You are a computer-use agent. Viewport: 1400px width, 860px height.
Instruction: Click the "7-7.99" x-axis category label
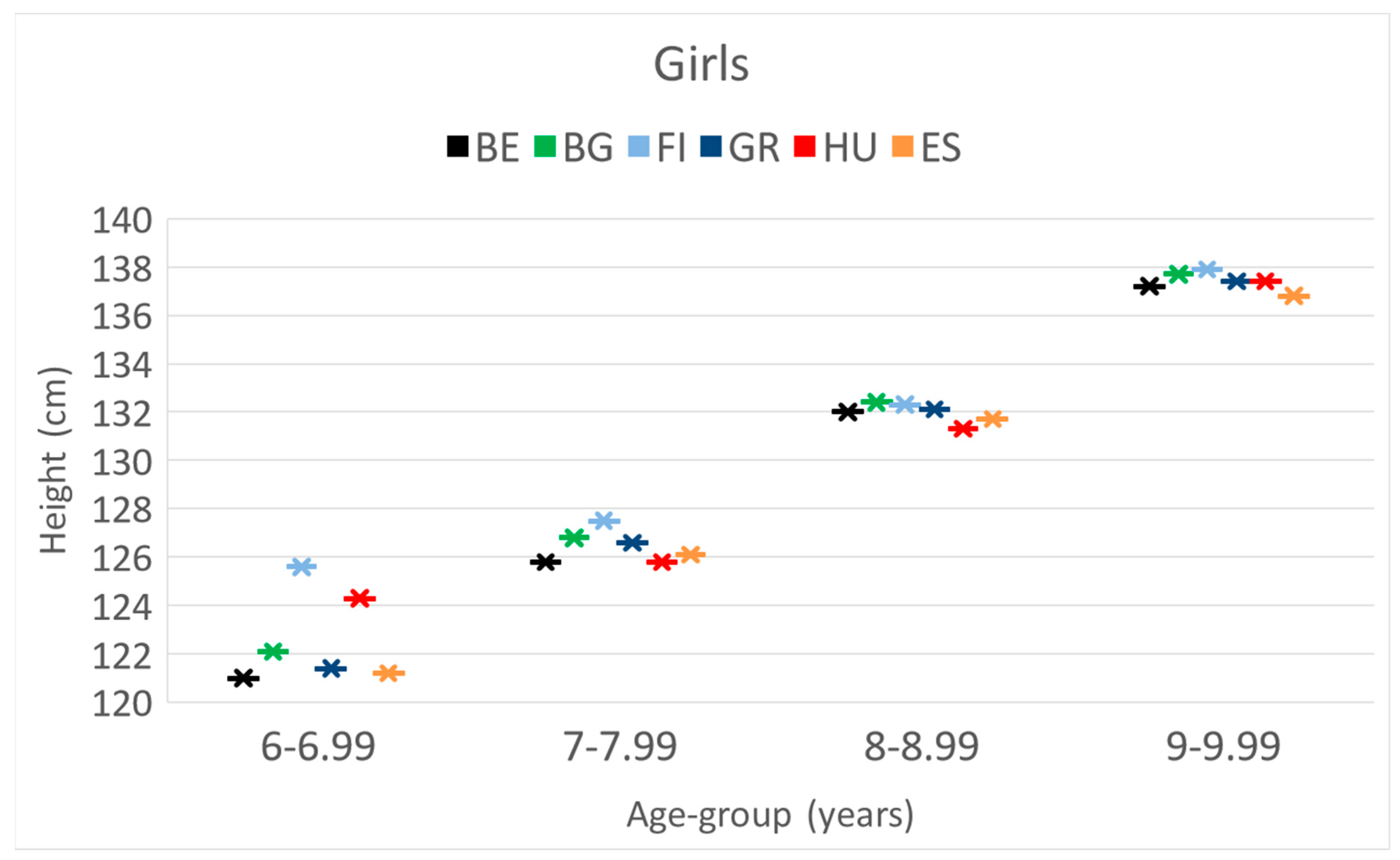tap(620, 747)
